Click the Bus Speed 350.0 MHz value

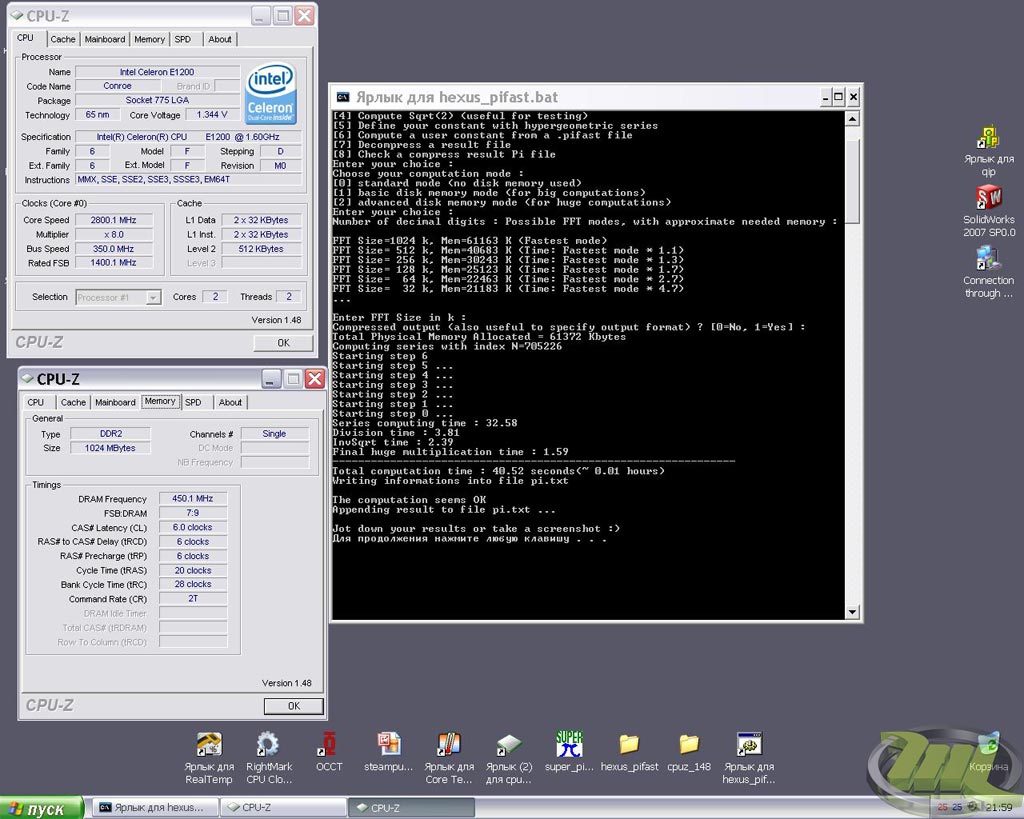(x=114, y=249)
